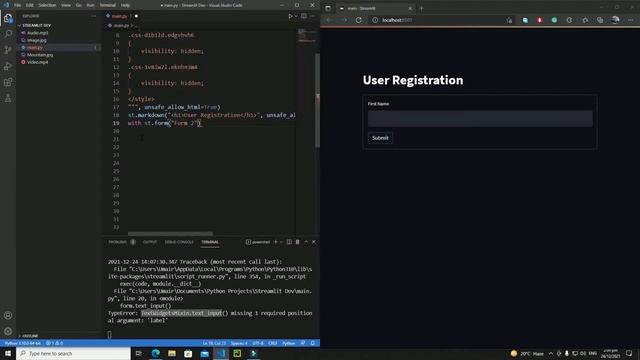640x360 pixels.
Task: Click Python language mode in status bar
Action: [x=289, y=343]
